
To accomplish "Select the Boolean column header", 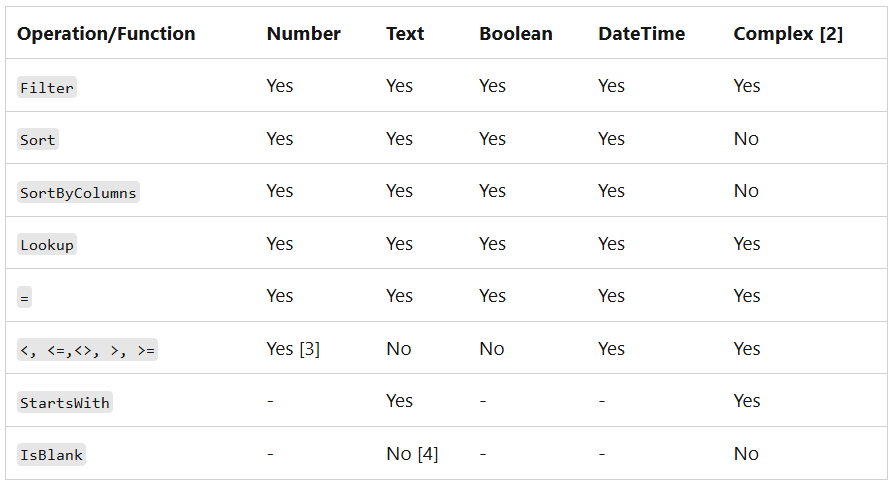I will (515, 34).
